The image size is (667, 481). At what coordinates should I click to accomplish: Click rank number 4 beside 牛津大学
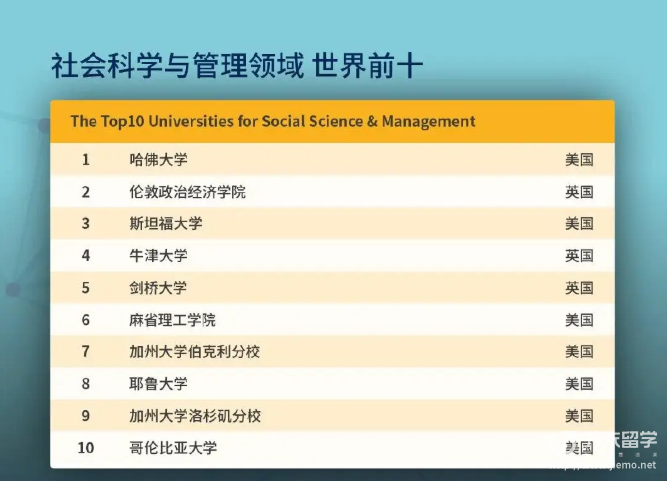[86, 256]
